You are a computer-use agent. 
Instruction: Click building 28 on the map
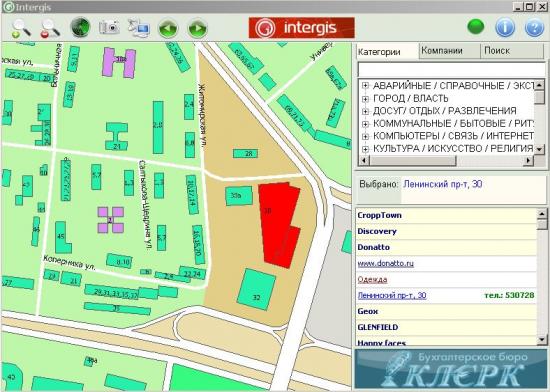246,153
